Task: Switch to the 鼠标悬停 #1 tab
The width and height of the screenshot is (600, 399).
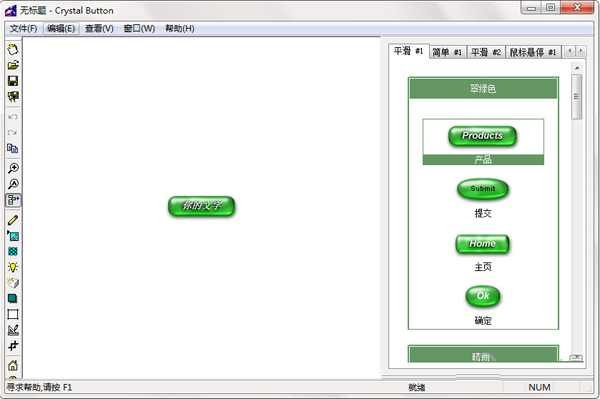Action: click(x=533, y=52)
